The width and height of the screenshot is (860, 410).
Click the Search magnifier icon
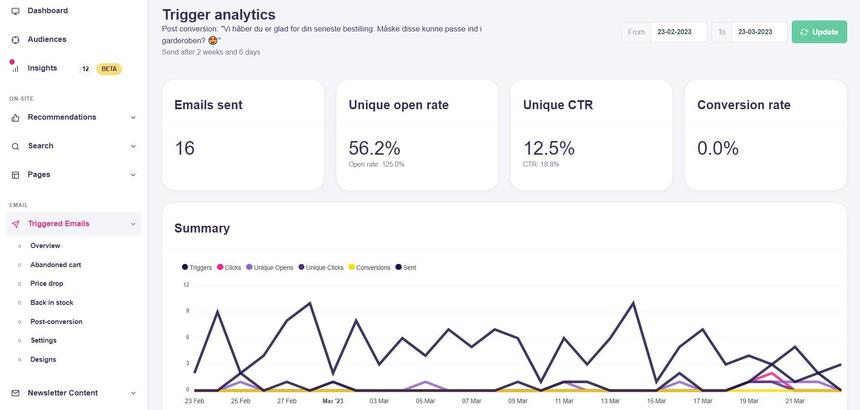click(x=15, y=146)
